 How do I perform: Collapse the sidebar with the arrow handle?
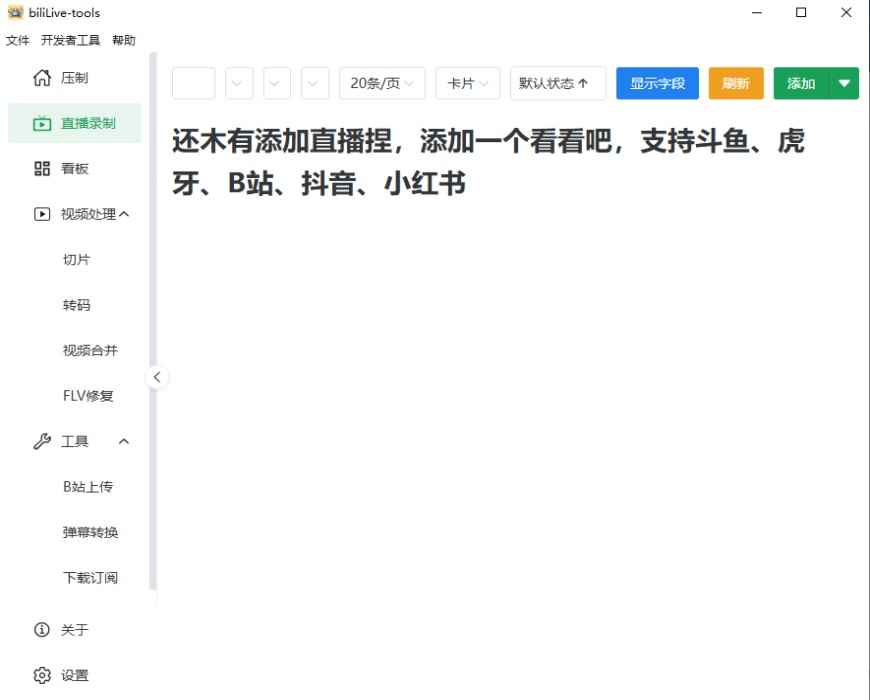157,377
